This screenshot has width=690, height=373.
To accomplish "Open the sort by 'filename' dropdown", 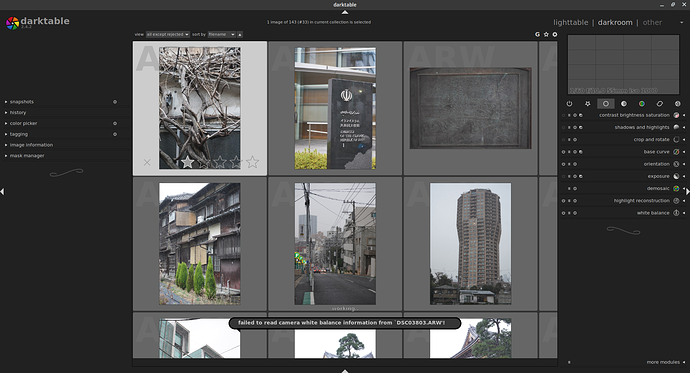I will click(221, 34).
